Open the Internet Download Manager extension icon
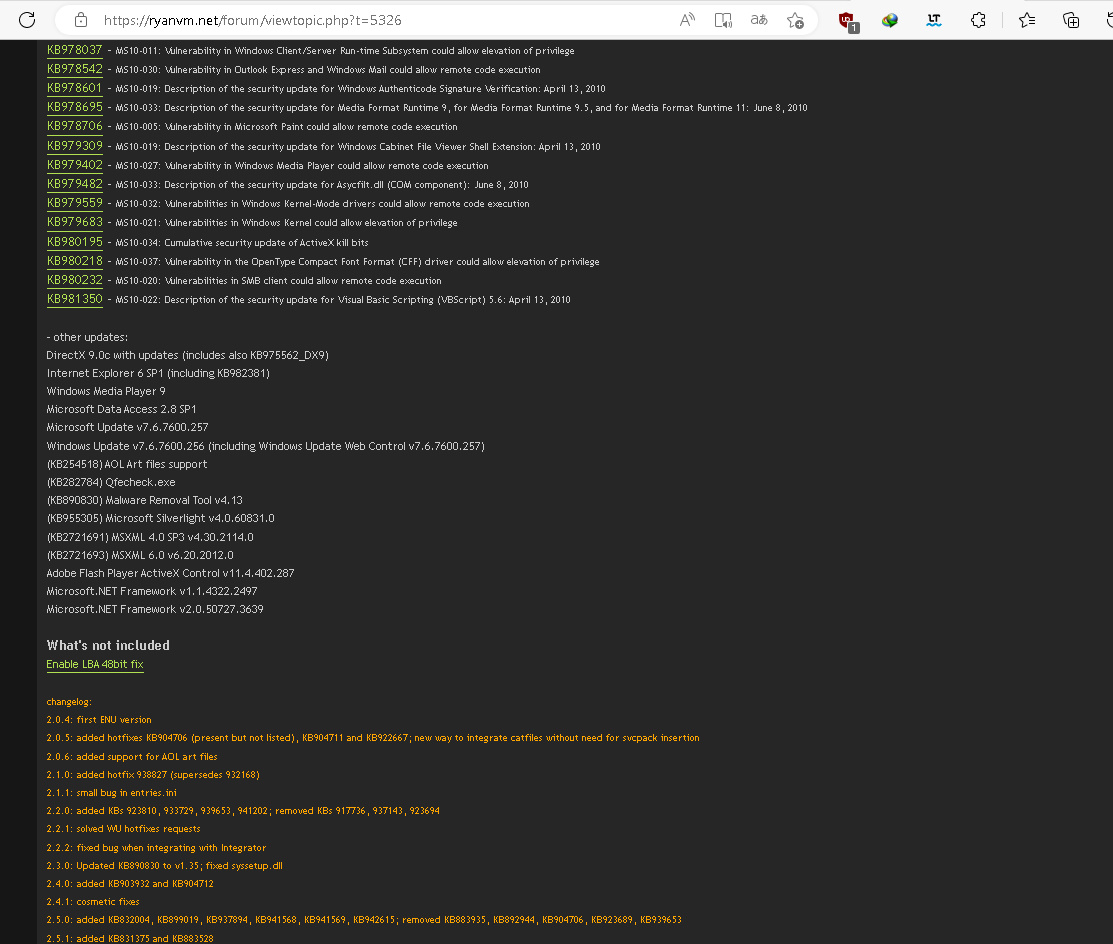 [x=890, y=20]
